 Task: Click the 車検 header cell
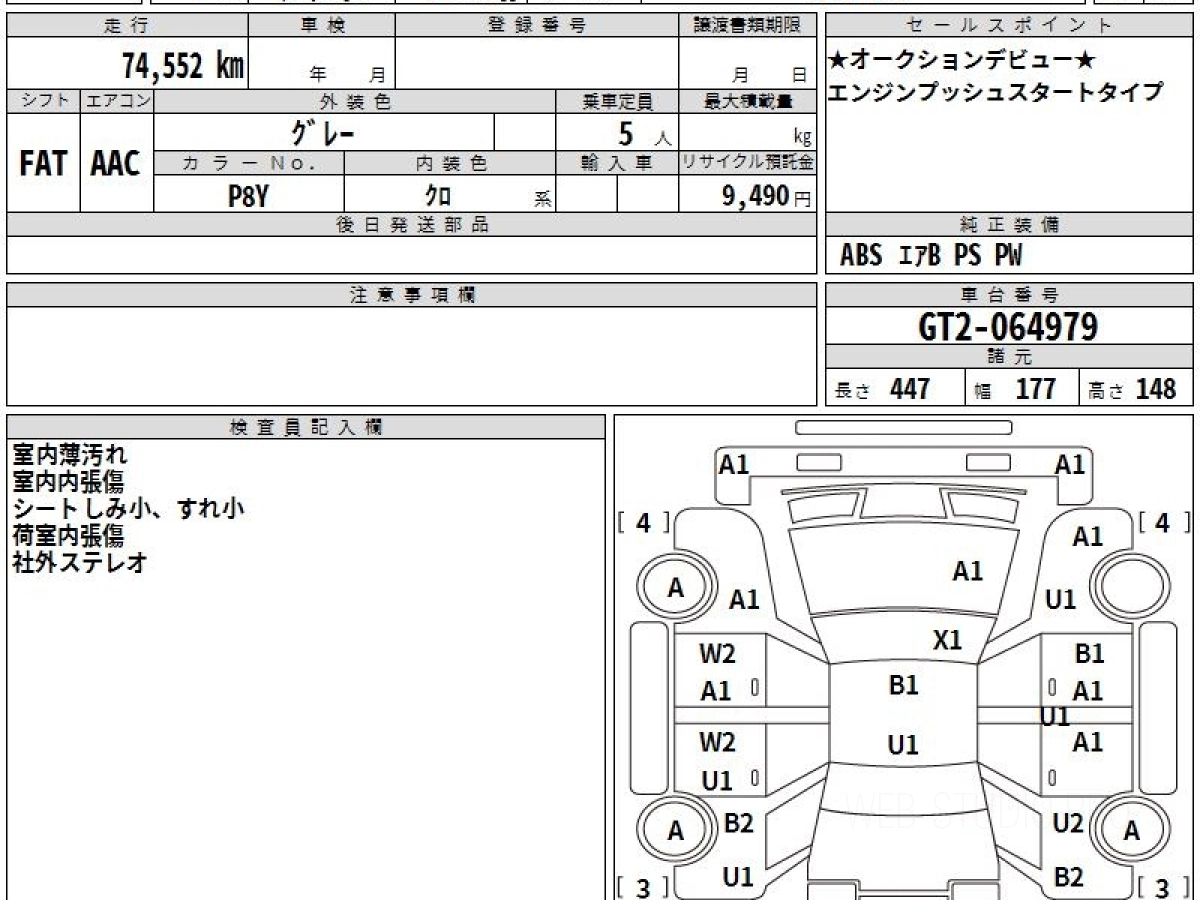click(x=322, y=26)
